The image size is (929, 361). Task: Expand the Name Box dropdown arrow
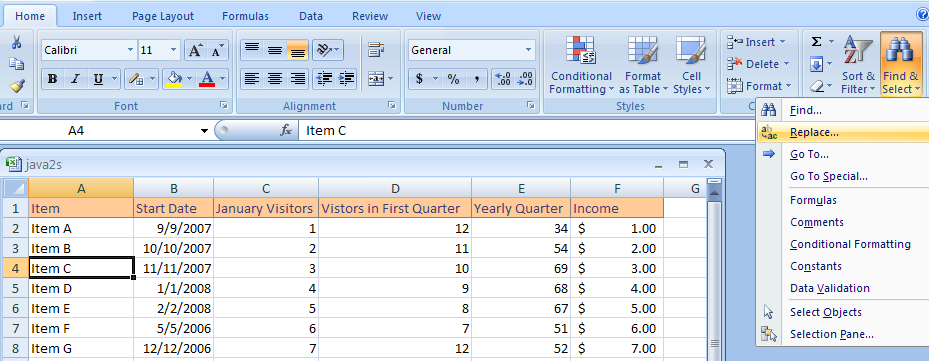point(204,130)
